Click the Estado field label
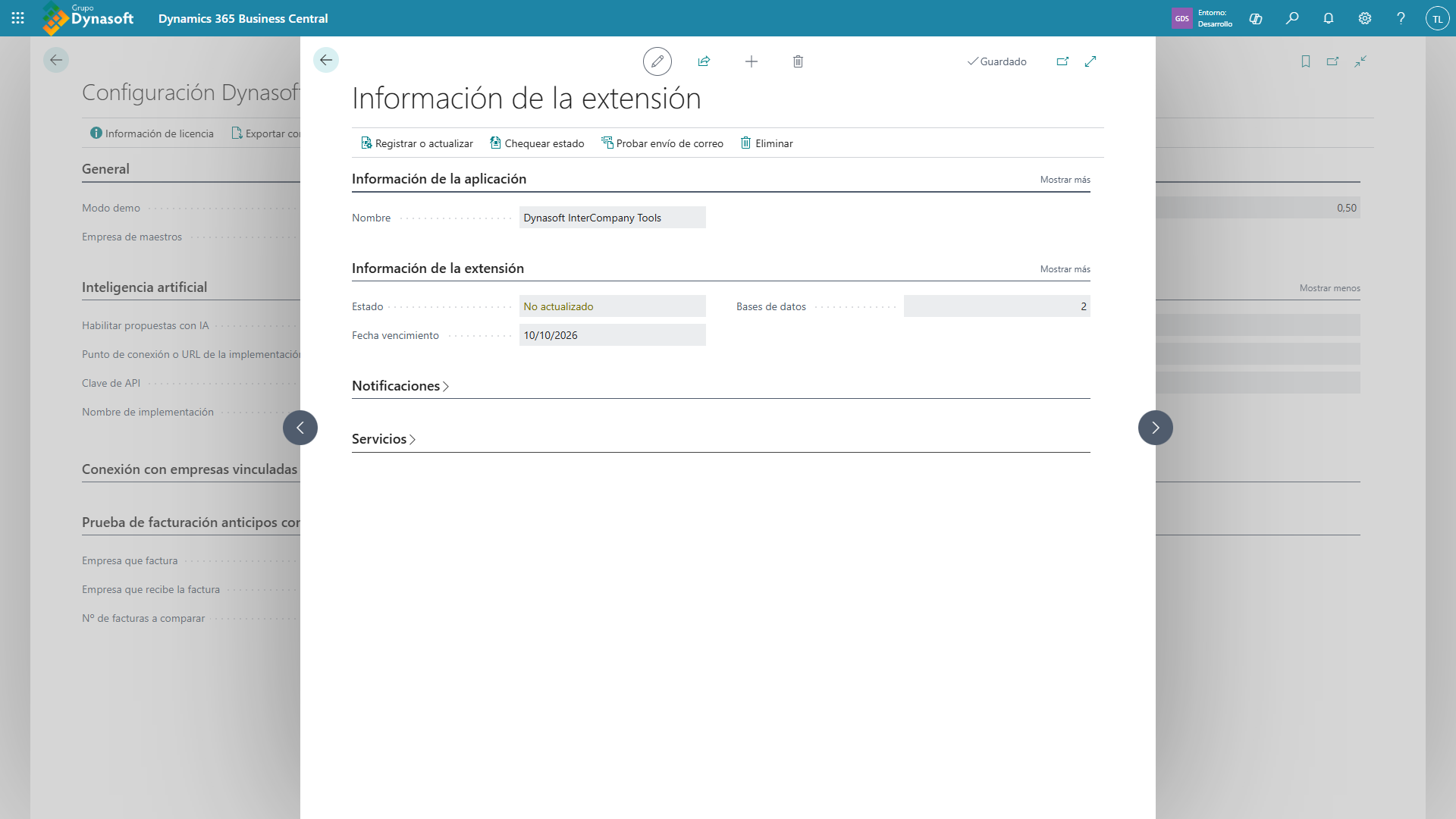Image resolution: width=1456 pixels, height=819 pixels. 368,306
